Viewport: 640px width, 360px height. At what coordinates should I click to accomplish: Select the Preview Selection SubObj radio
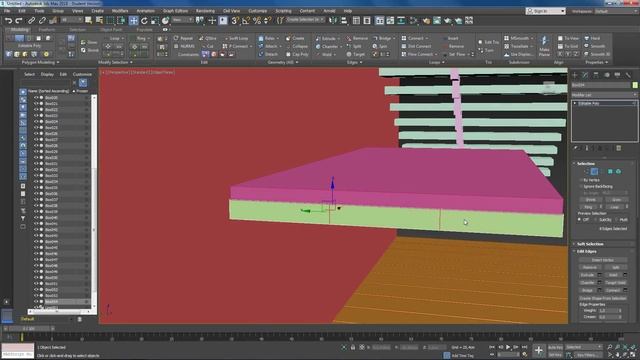596,220
